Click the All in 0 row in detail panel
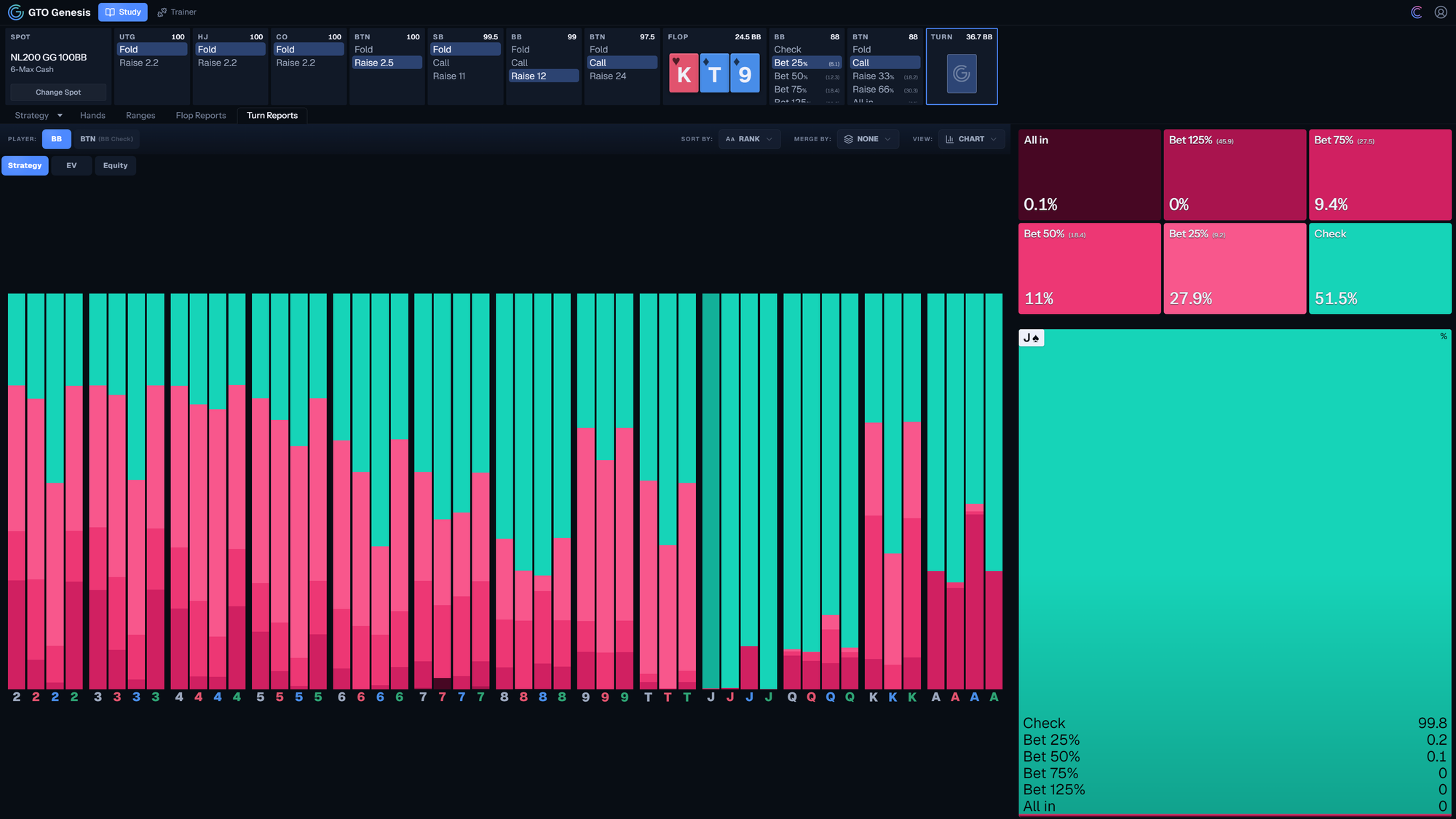 tap(1235, 806)
